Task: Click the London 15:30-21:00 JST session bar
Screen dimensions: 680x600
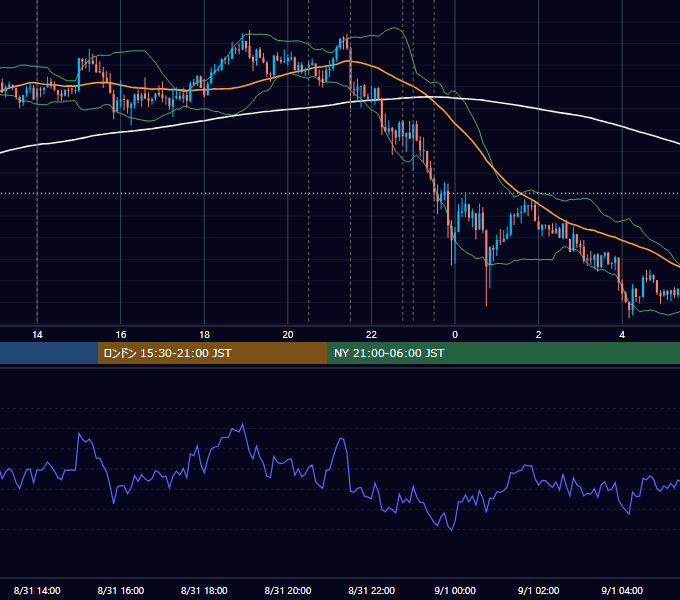Action: click(x=212, y=353)
